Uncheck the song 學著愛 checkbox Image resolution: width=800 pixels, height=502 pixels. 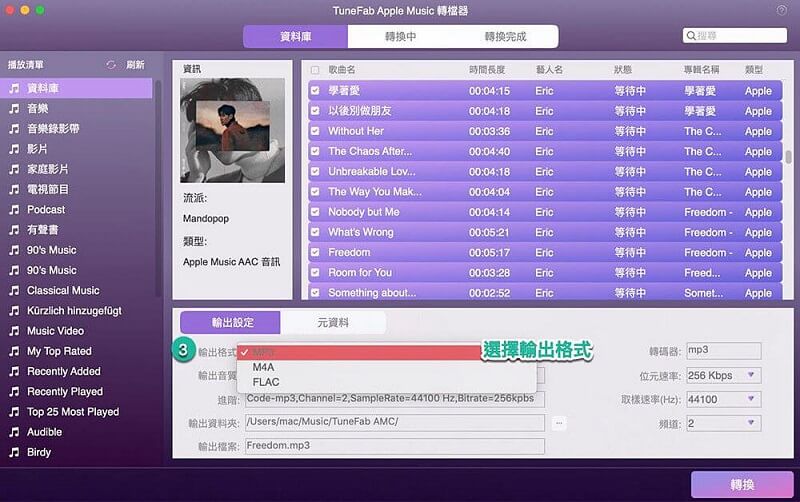click(315, 91)
